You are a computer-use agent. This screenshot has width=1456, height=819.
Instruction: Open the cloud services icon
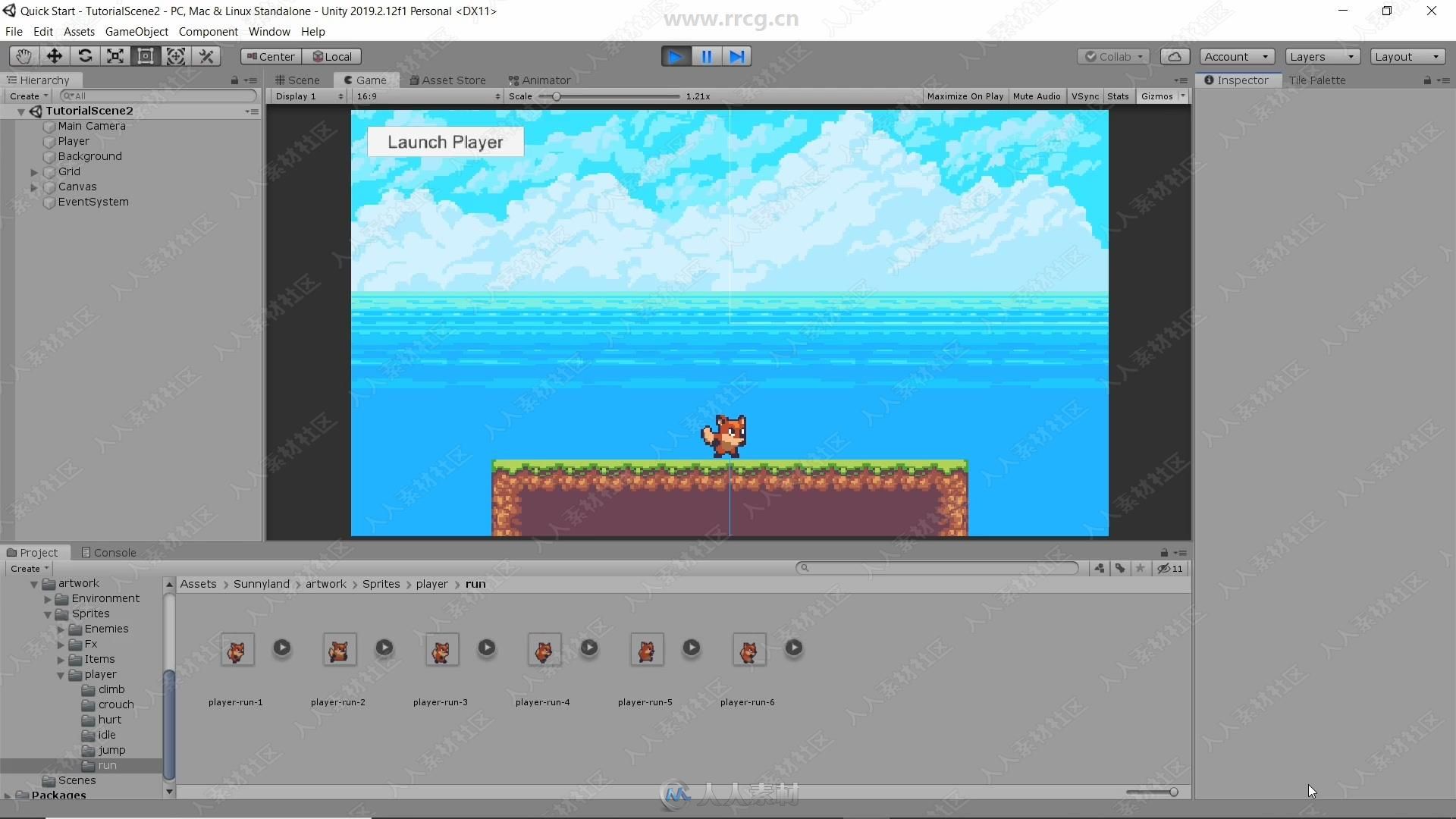[1174, 56]
